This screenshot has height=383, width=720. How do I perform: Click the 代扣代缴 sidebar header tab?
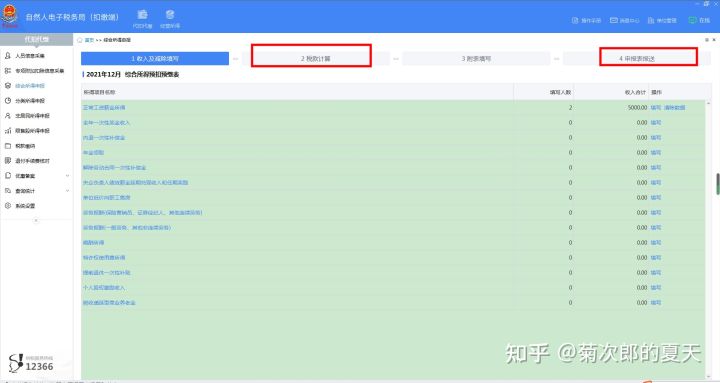click(x=36, y=39)
